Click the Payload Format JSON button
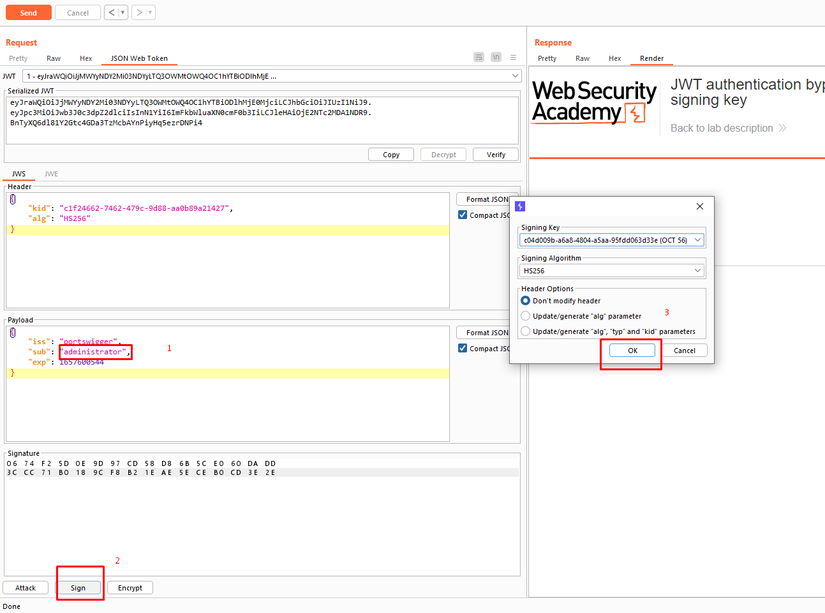Image resolution: width=825 pixels, height=613 pixels. (487, 333)
